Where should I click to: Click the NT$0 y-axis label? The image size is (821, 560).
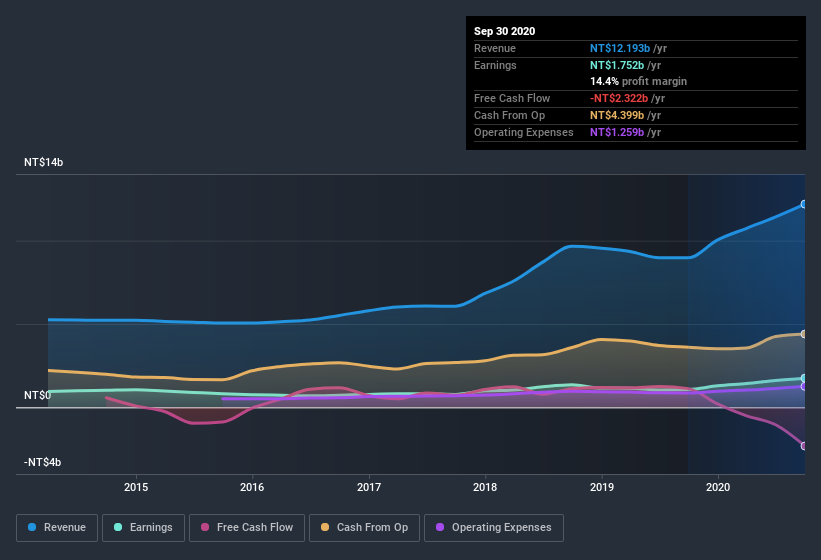38,395
